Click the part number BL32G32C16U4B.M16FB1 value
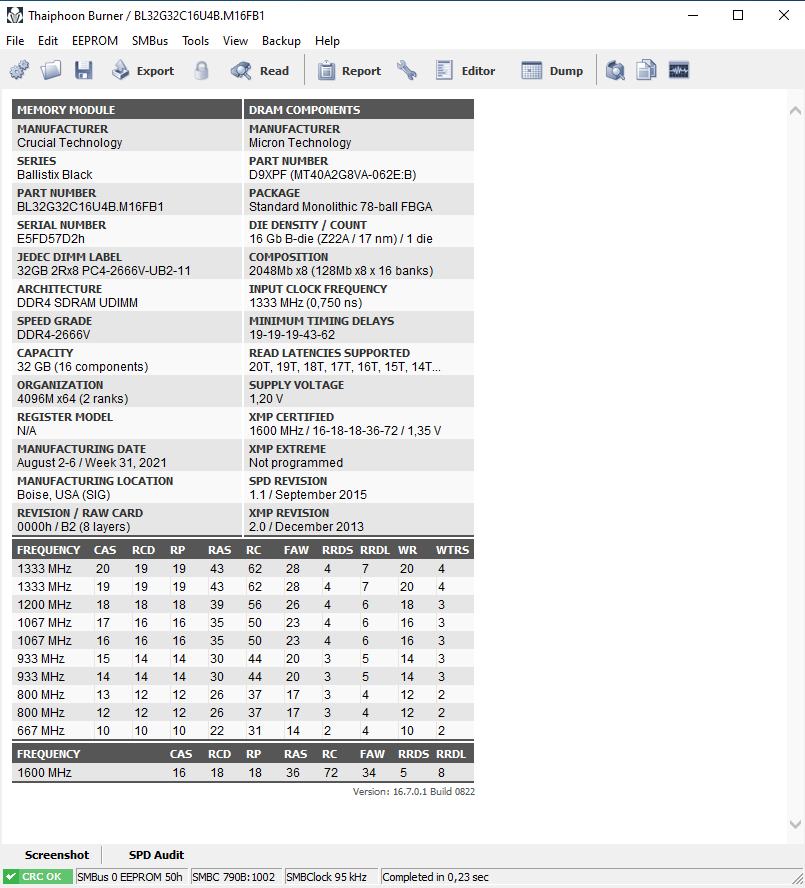This screenshot has height=888, width=805. [x=90, y=207]
